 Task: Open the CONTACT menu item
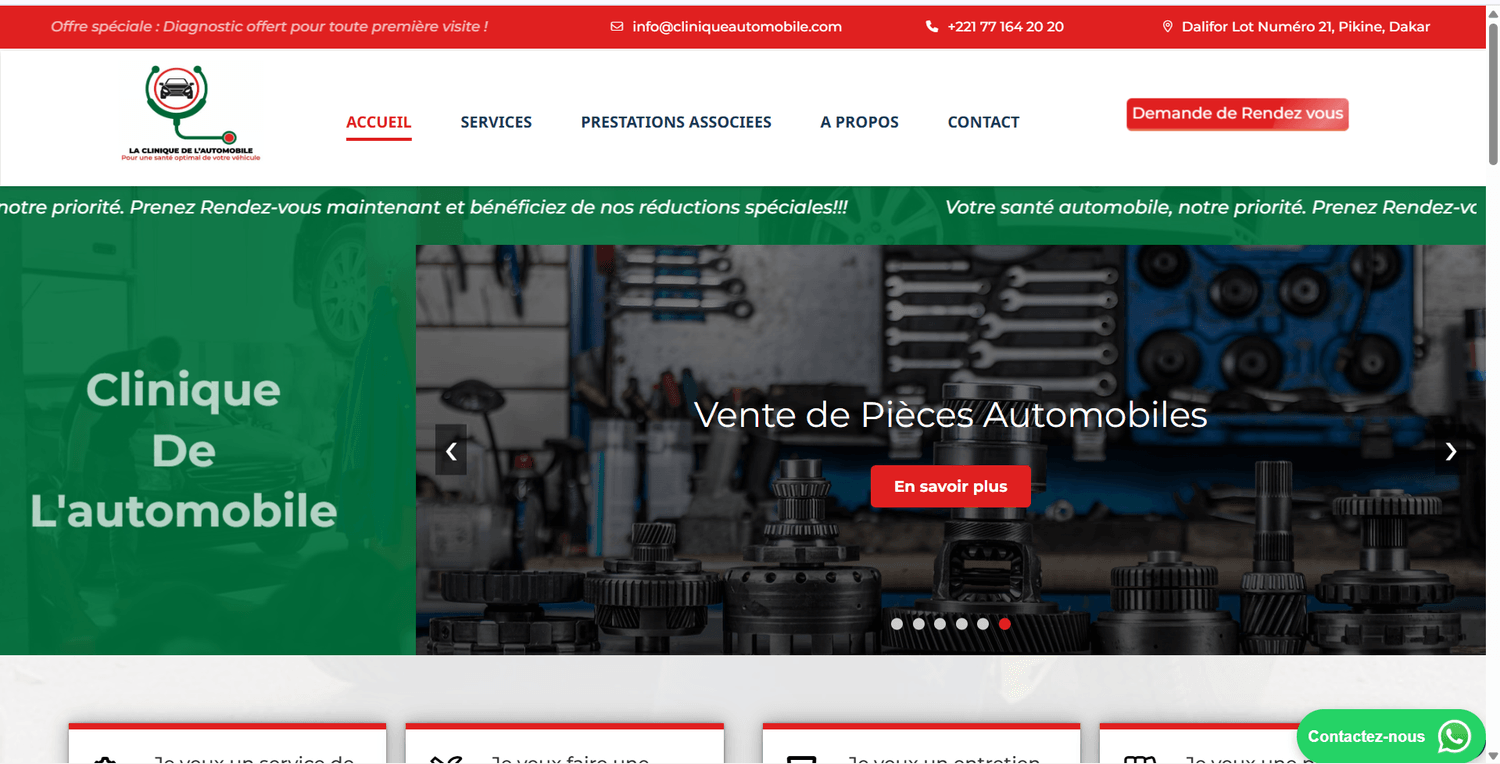point(983,122)
